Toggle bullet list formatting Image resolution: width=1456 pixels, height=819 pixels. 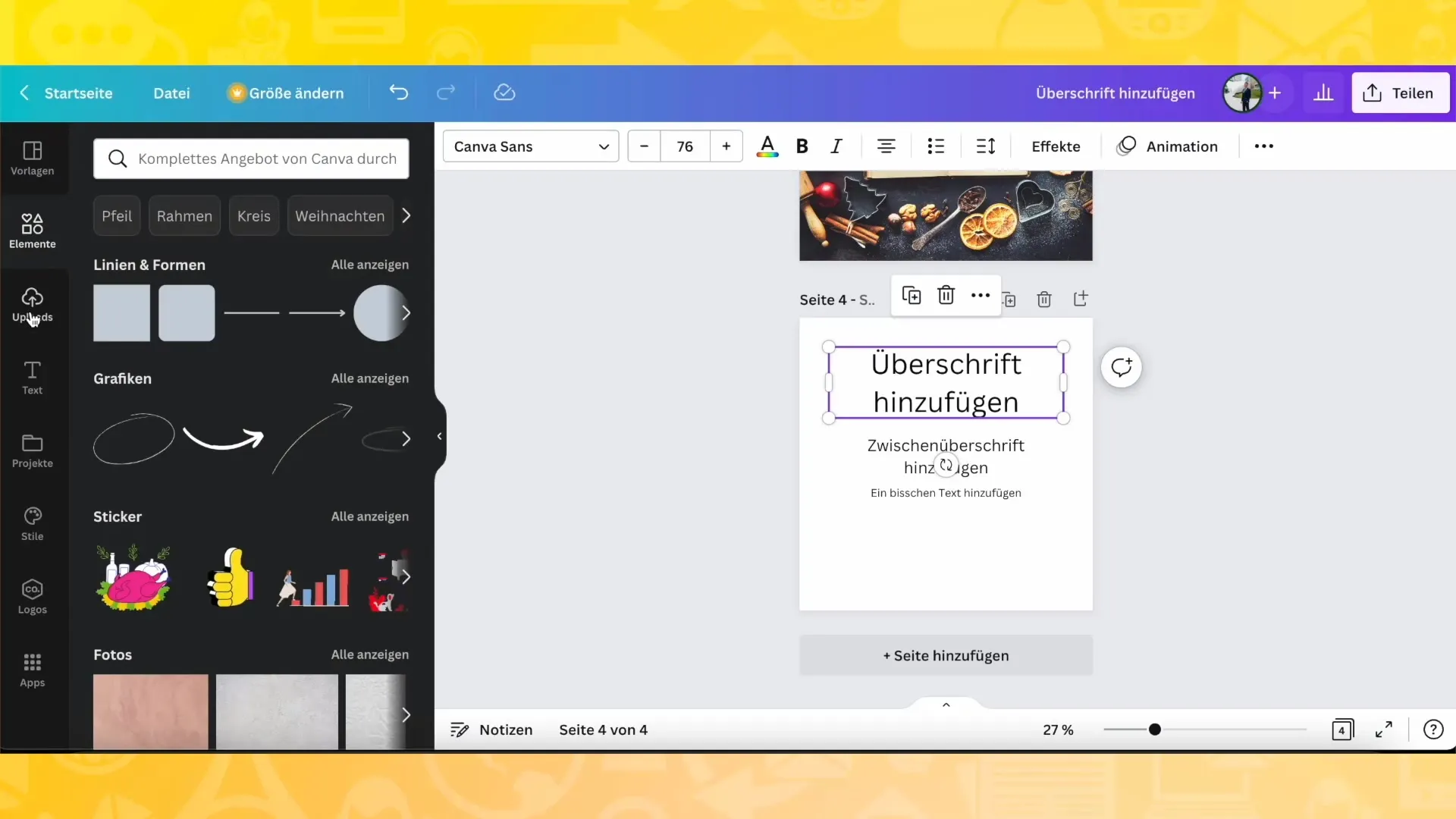tap(936, 146)
